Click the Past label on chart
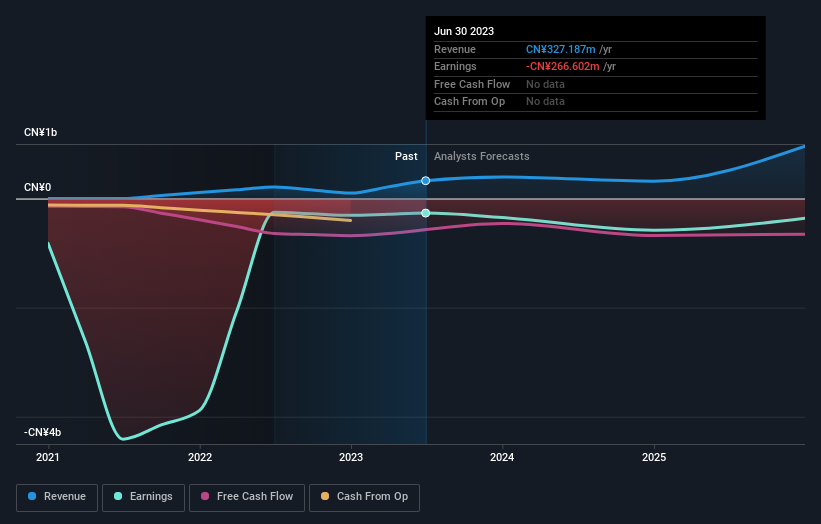This screenshot has width=821, height=524. [406, 157]
